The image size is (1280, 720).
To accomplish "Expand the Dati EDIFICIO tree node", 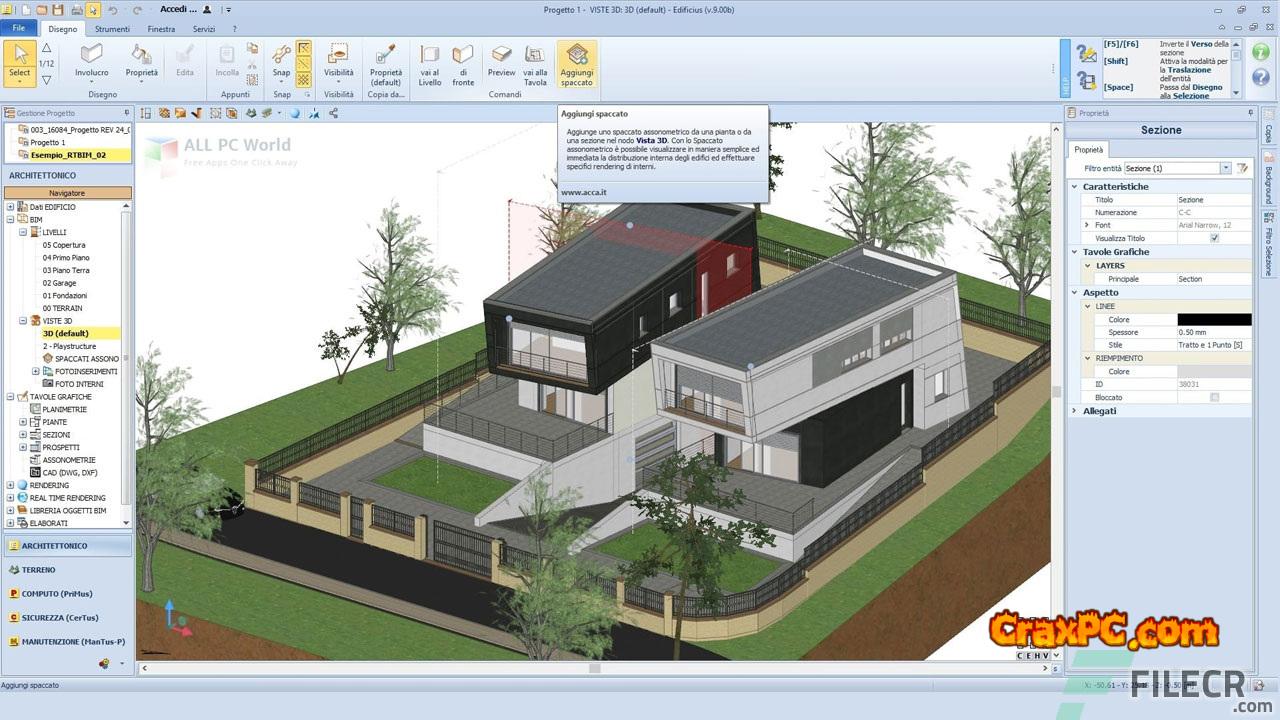I will 10,207.
